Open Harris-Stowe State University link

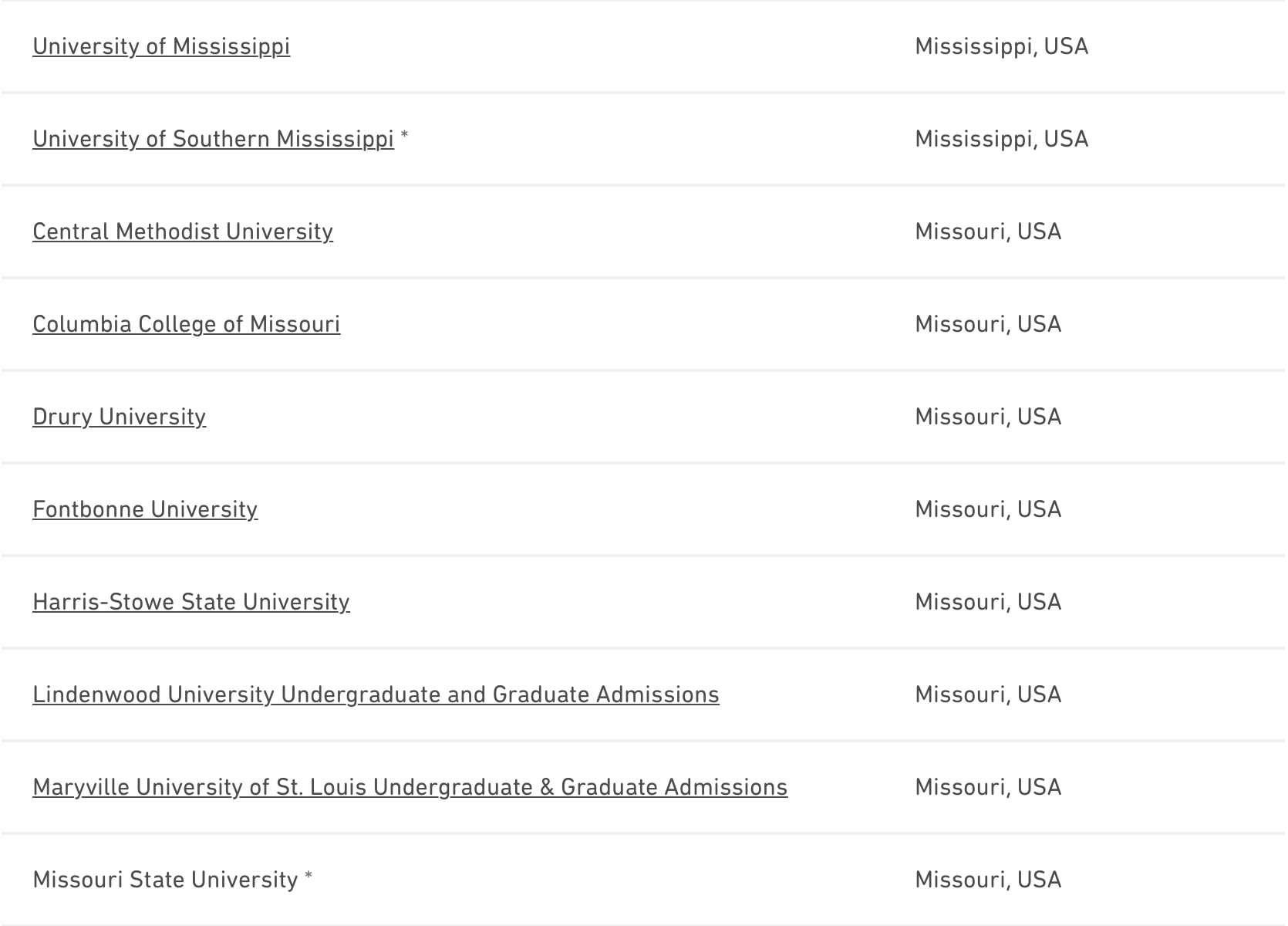191,602
